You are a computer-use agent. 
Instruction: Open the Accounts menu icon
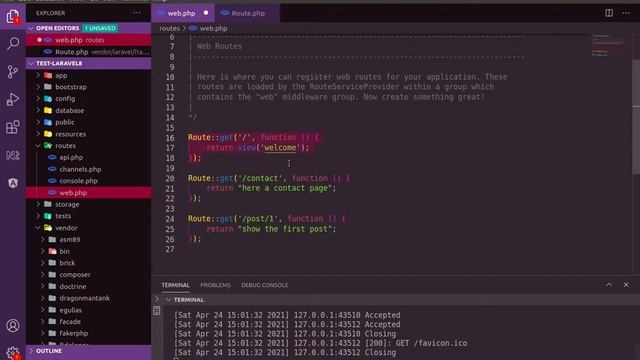pyautogui.click(x=13, y=325)
